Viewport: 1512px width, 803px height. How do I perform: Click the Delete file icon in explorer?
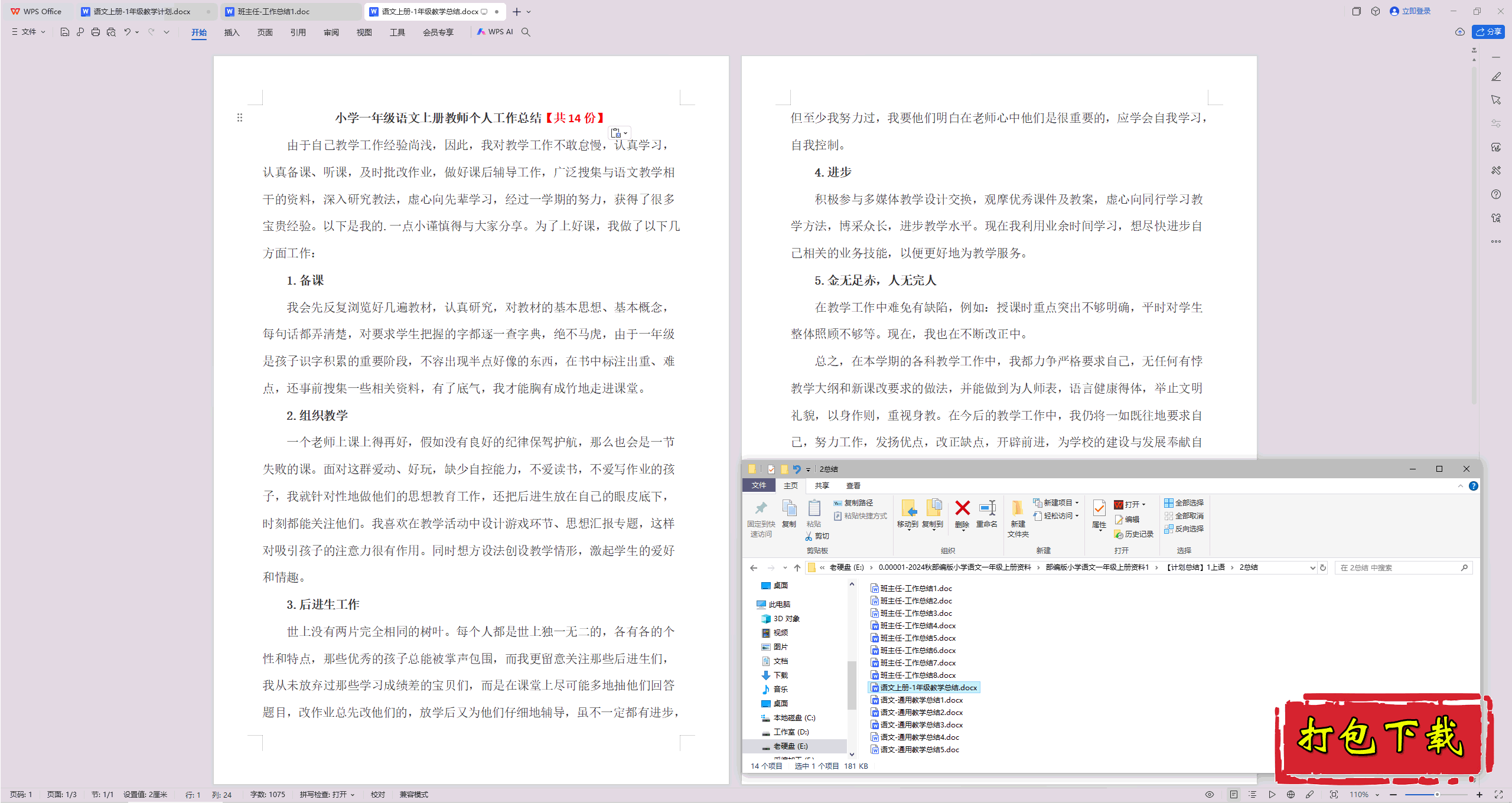962,510
